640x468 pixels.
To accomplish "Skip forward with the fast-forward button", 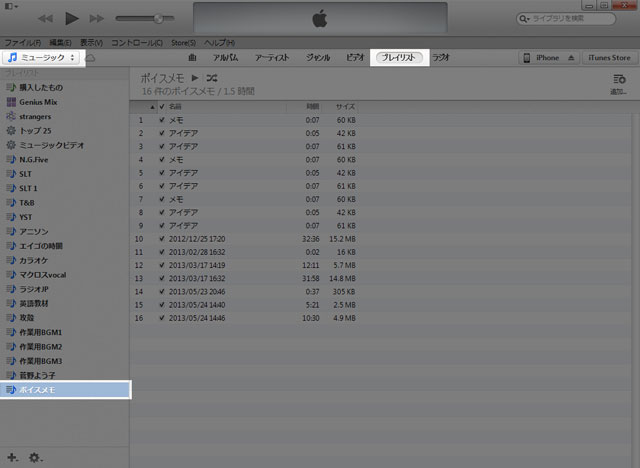I will click(97, 18).
